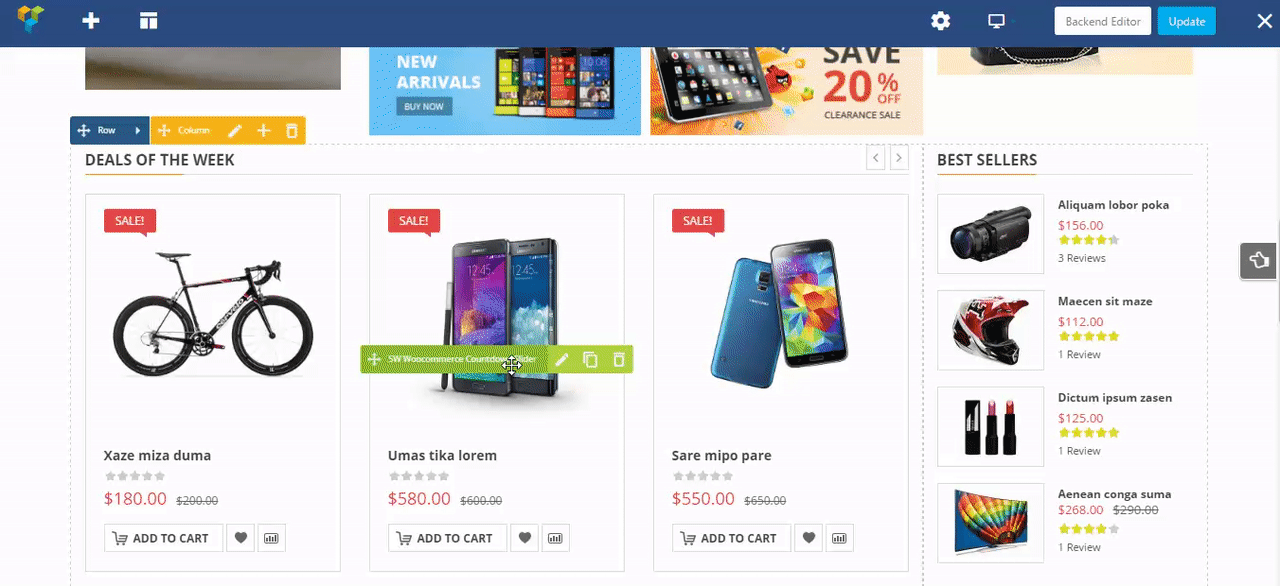Screen dimensions: 1280x586
Task: Open Aliquam lobor poka product link
Action: pyautogui.click(x=1113, y=205)
